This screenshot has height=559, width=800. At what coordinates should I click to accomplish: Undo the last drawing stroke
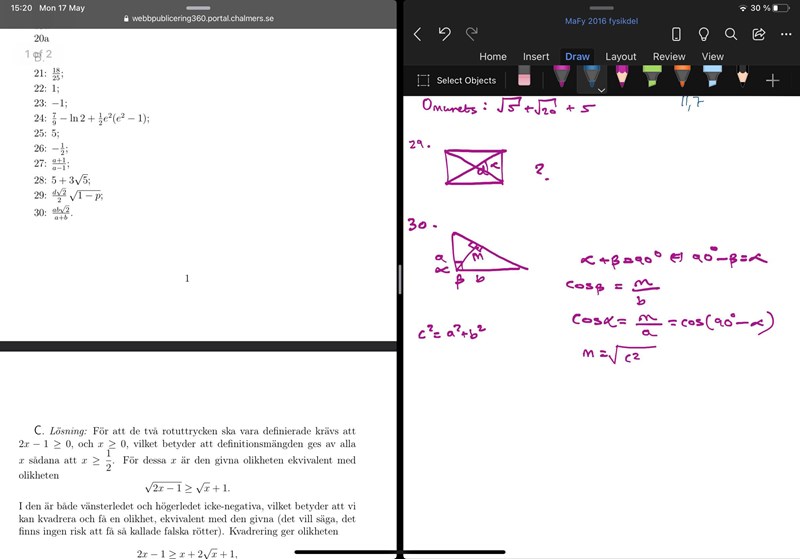pyautogui.click(x=444, y=34)
